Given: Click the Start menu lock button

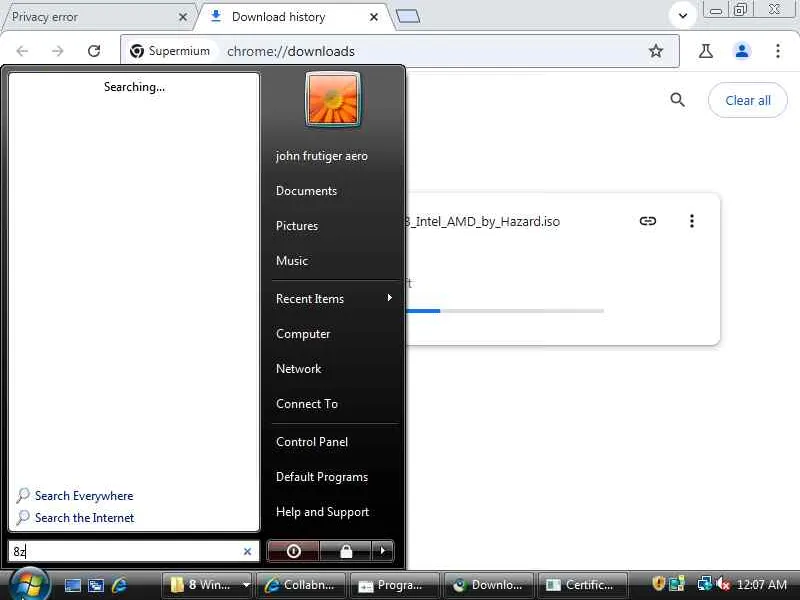Looking at the screenshot, I should (346, 551).
